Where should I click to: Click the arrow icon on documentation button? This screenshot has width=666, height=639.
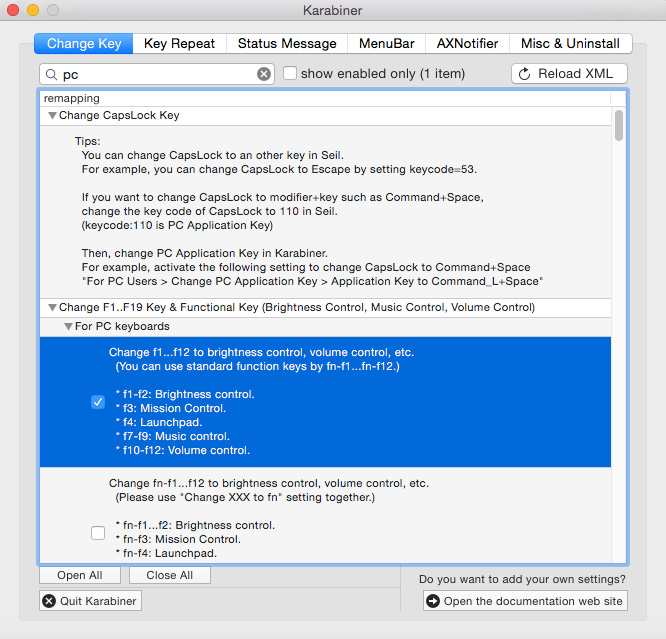coord(433,601)
